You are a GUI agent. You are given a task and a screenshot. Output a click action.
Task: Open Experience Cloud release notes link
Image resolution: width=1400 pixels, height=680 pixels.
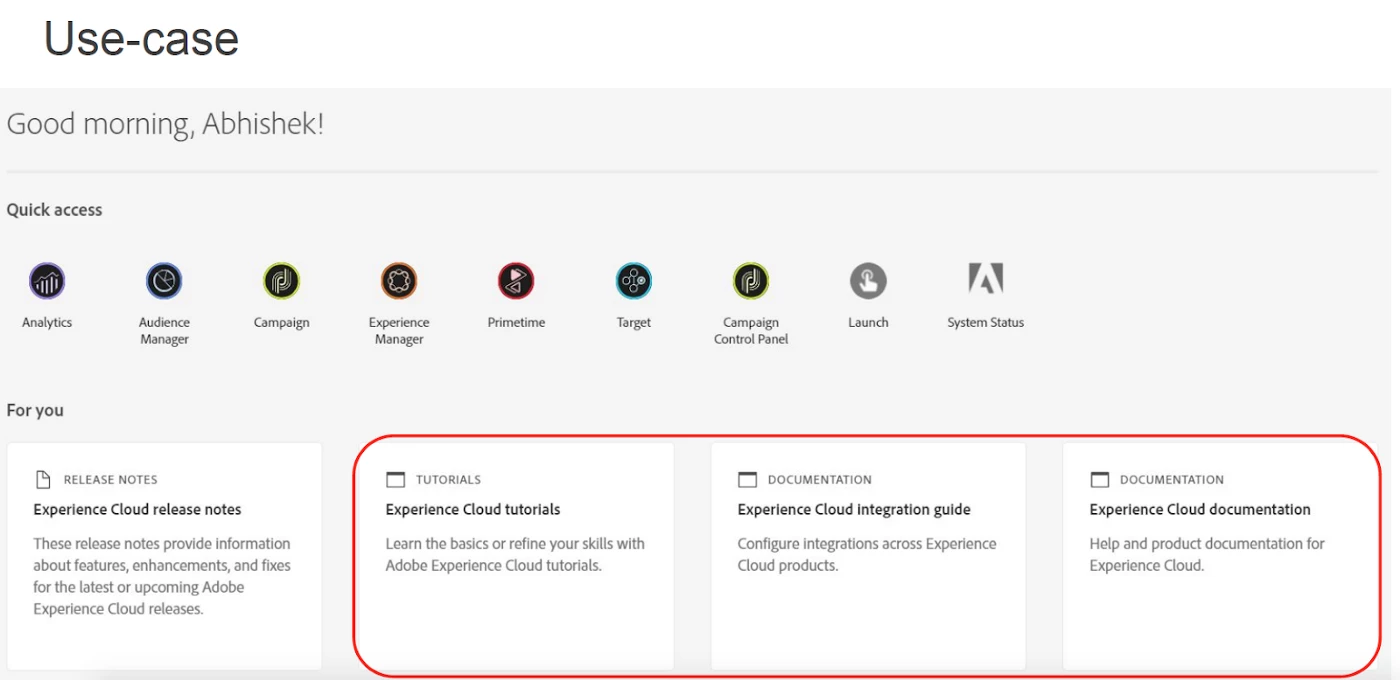[137, 509]
